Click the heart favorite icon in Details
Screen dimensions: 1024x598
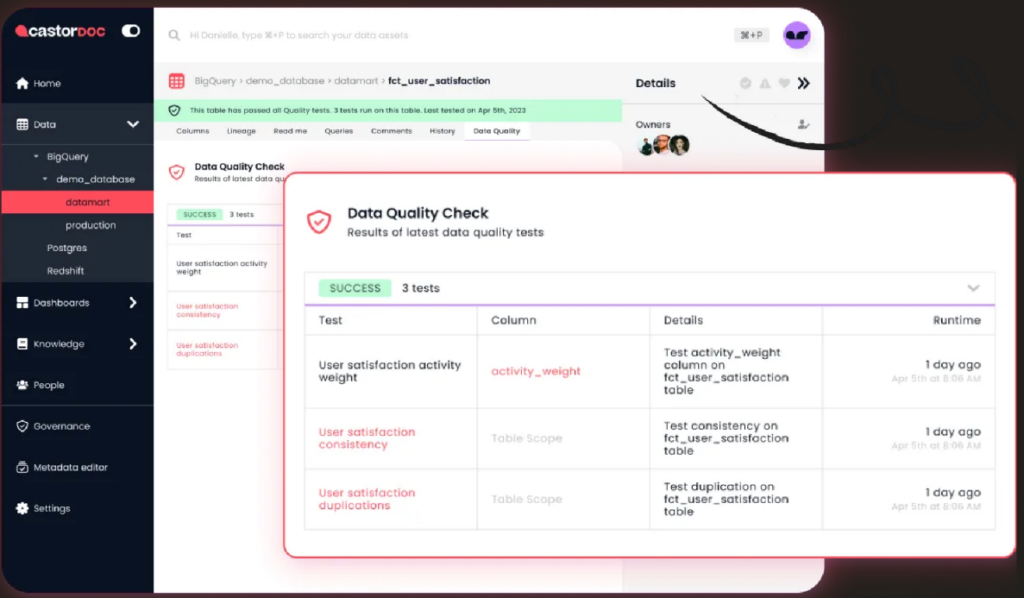(x=784, y=83)
